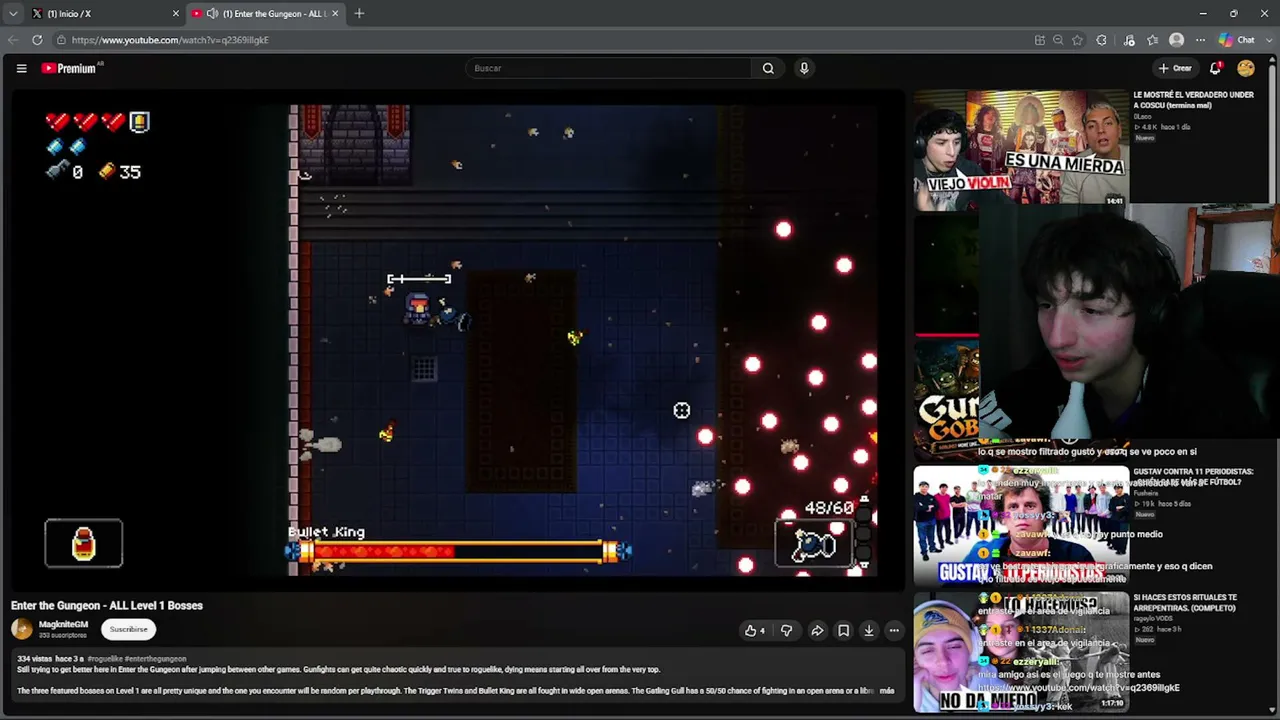1280x720 pixels.
Task: Open more actions for the video
Action: [x=894, y=630]
